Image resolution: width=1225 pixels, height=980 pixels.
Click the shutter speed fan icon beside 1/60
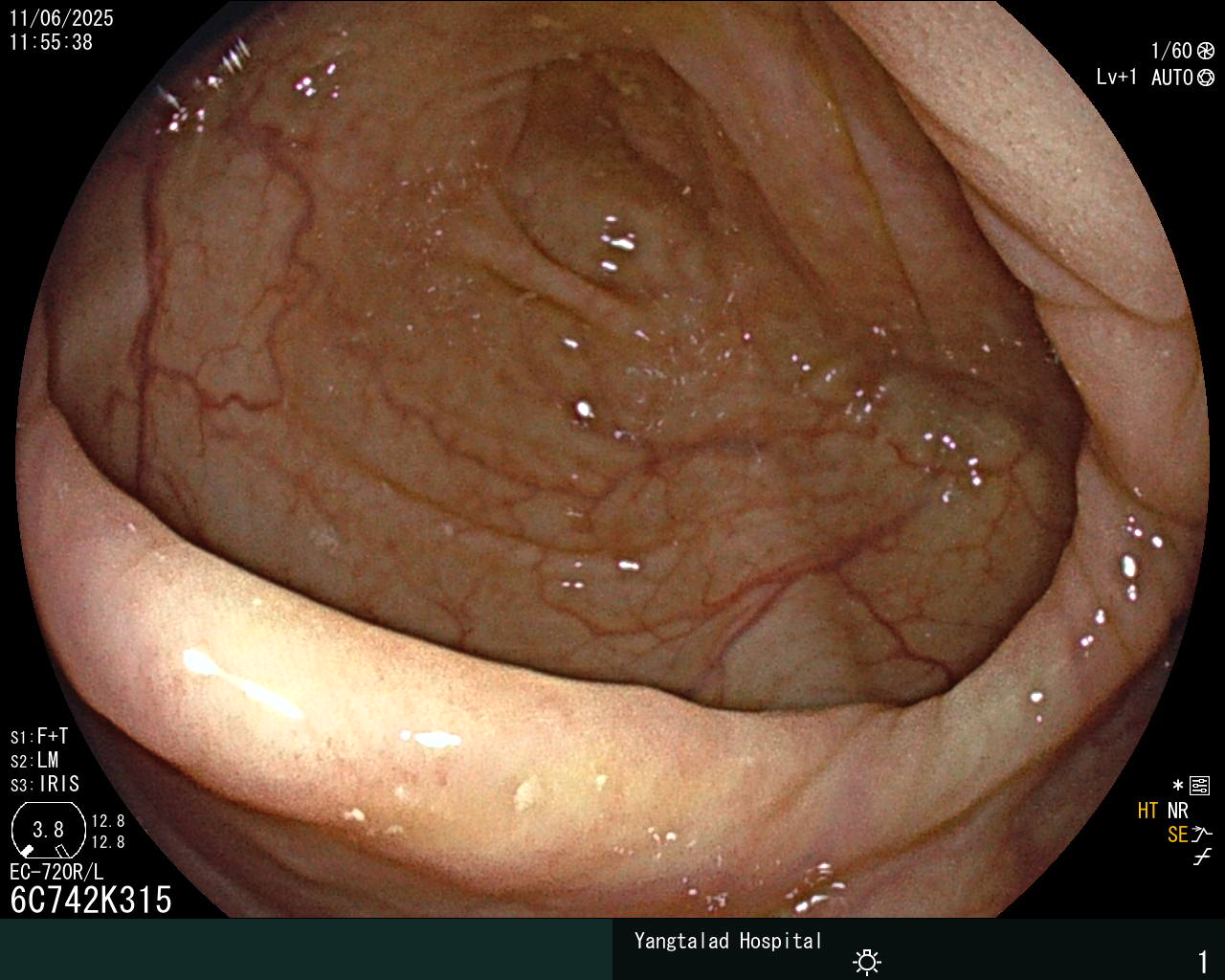(1206, 52)
